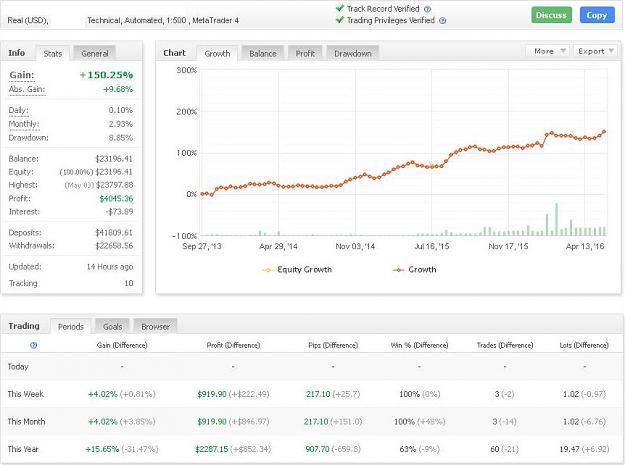The width and height of the screenshot is (625, 465).
Task: Click the Withdrawals value $22658.56
Action: click(114, 245)
